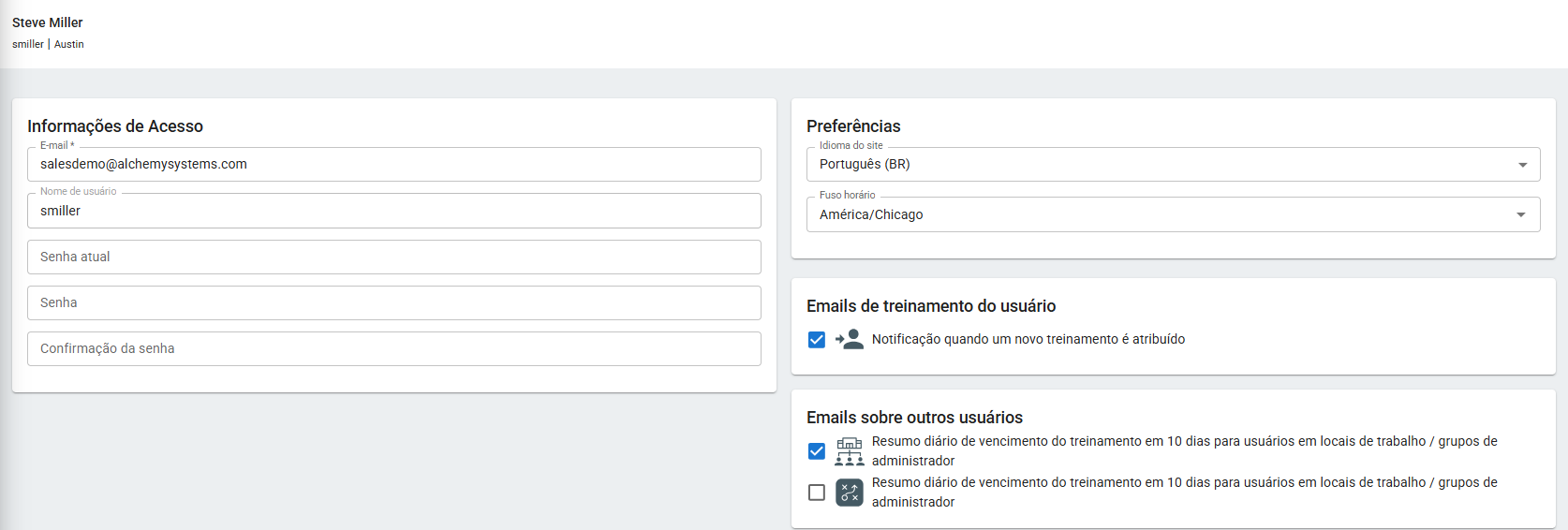
Task: Uncheck the new training notification checkbox
Action: (x=817, y=339)
